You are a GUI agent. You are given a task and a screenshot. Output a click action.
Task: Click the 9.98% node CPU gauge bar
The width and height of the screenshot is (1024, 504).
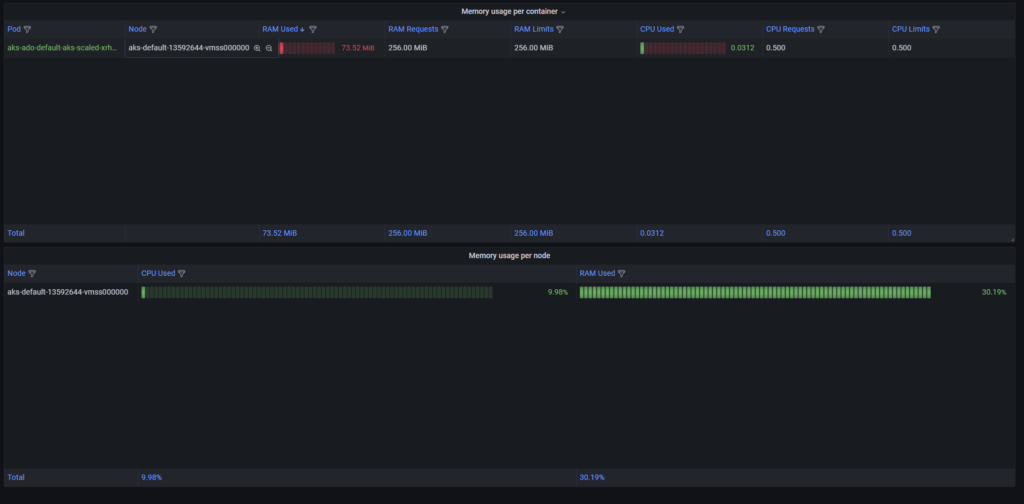click(317, 292)
